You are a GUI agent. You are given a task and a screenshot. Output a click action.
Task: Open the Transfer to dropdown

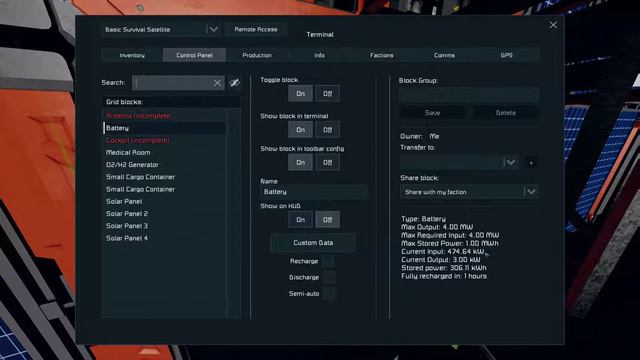(x=460, y=162)
